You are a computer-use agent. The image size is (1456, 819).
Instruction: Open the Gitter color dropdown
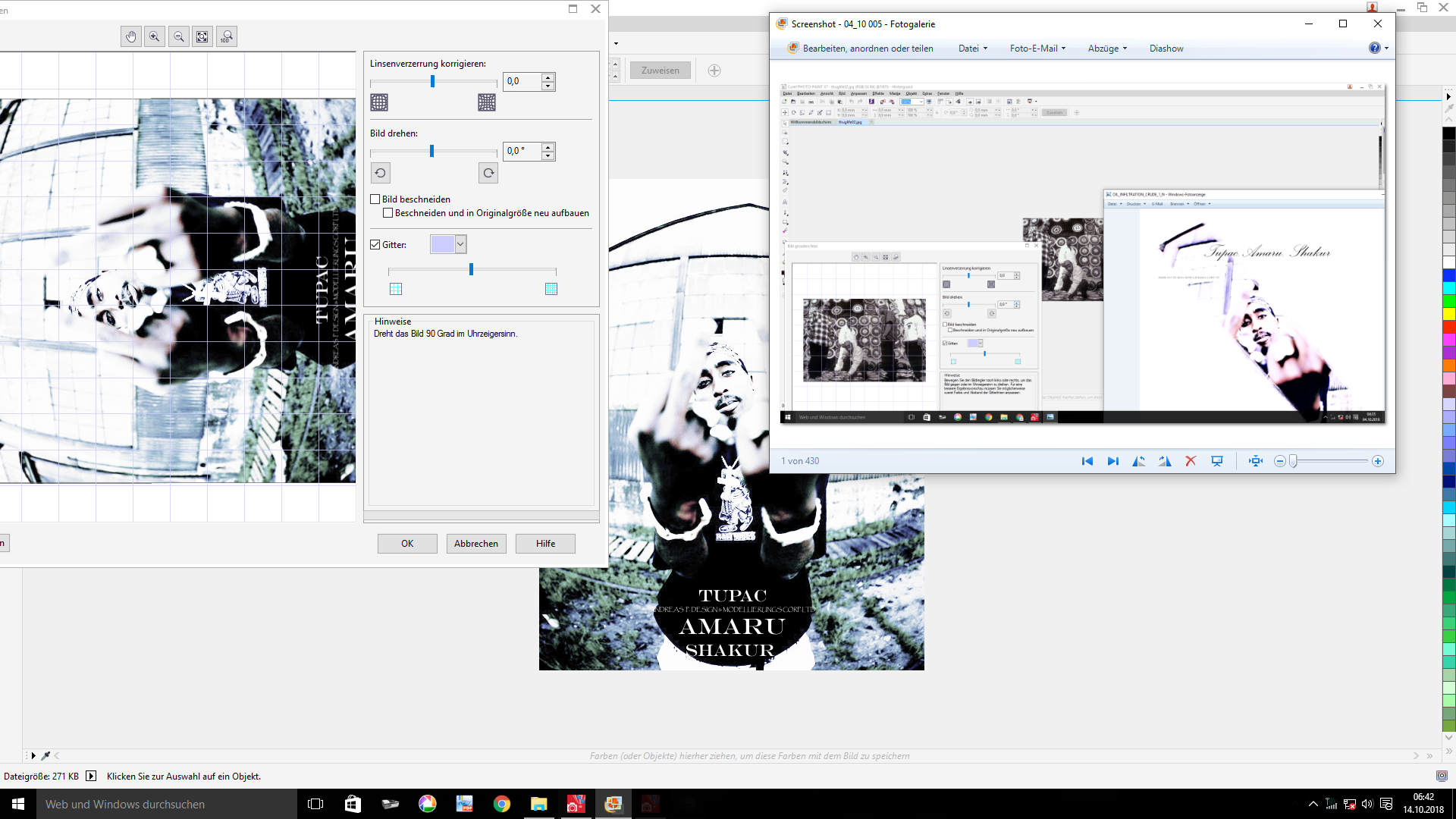point(460,244)
